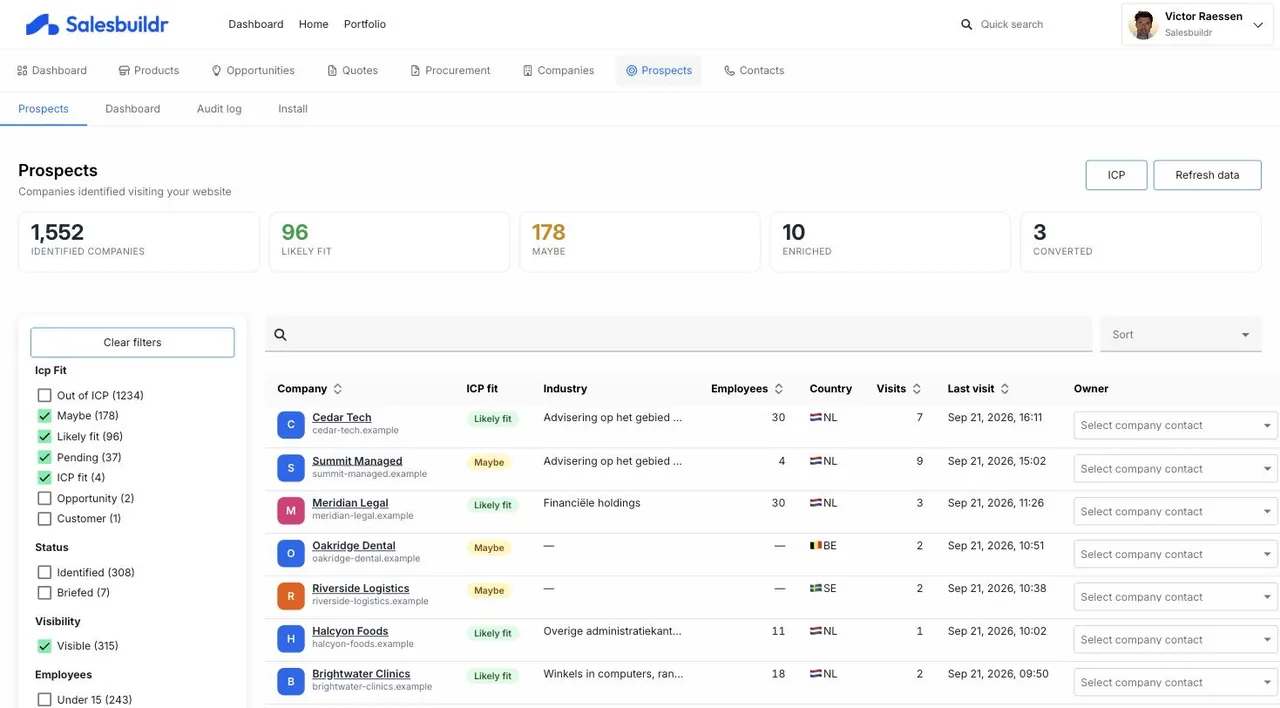
Task: Uncheck the Pending (37) filter
Action: (x=44, y=457)
